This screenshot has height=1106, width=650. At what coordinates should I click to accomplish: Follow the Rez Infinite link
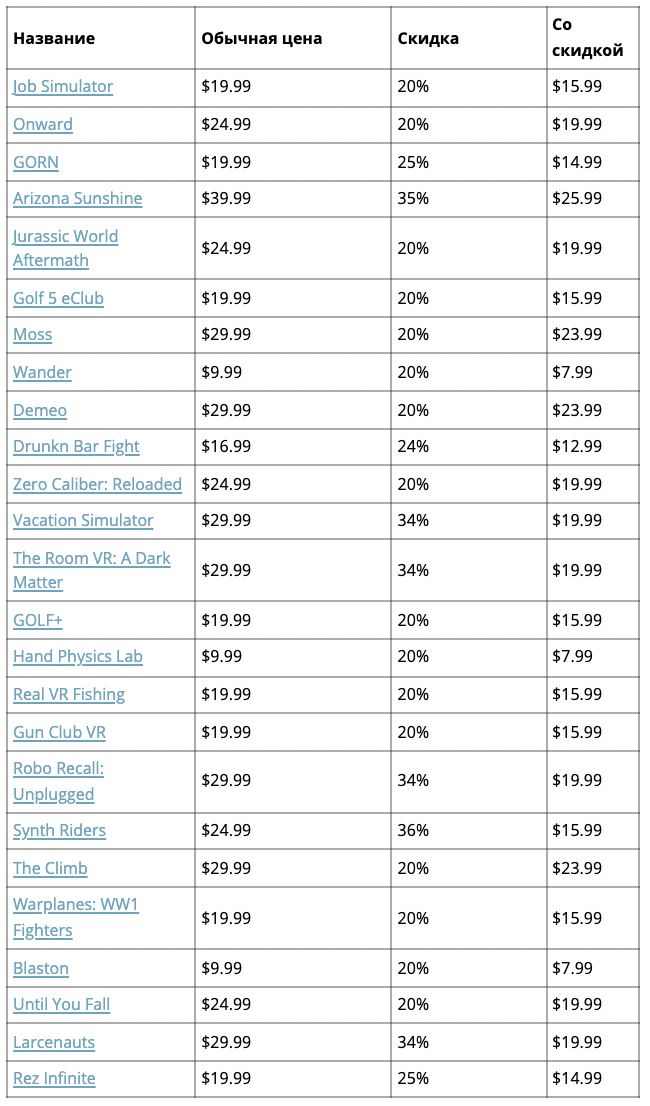click(x=54, y=1078)
